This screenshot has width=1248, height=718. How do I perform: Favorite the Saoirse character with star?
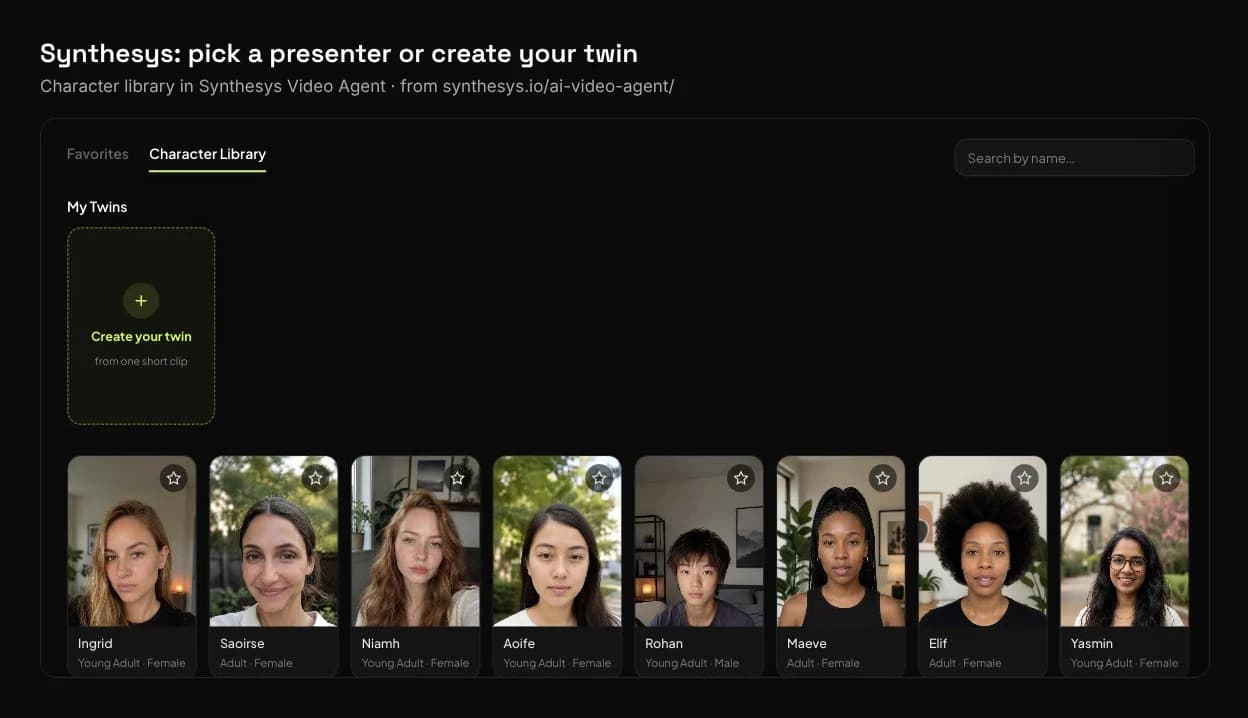316,478
